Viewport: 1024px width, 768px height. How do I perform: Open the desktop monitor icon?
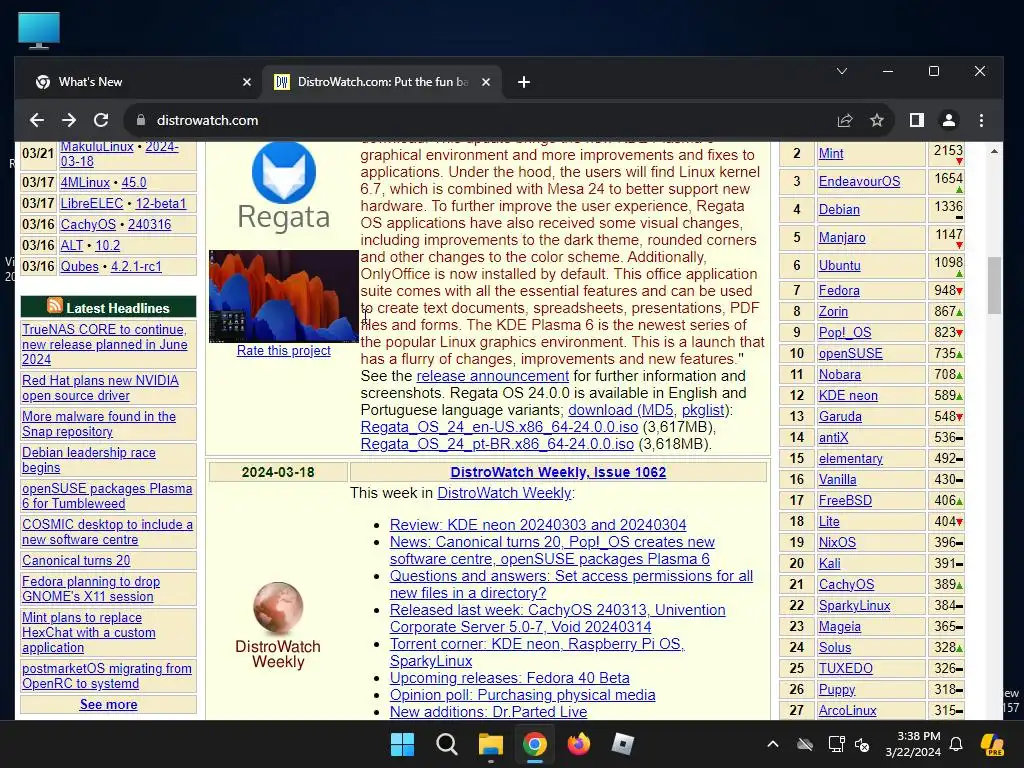coord(39,30)
